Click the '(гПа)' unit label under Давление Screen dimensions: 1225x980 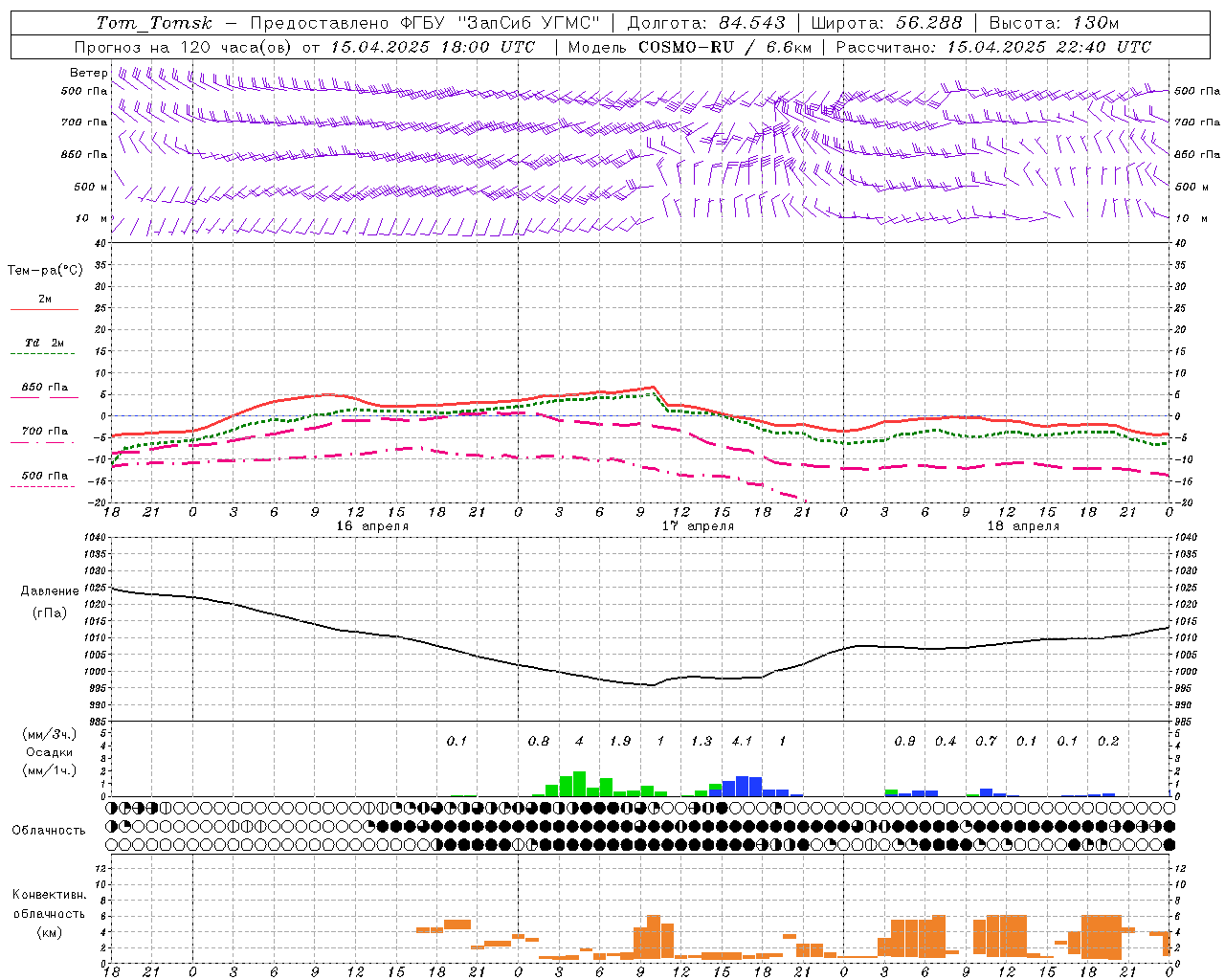coord(49,613)
